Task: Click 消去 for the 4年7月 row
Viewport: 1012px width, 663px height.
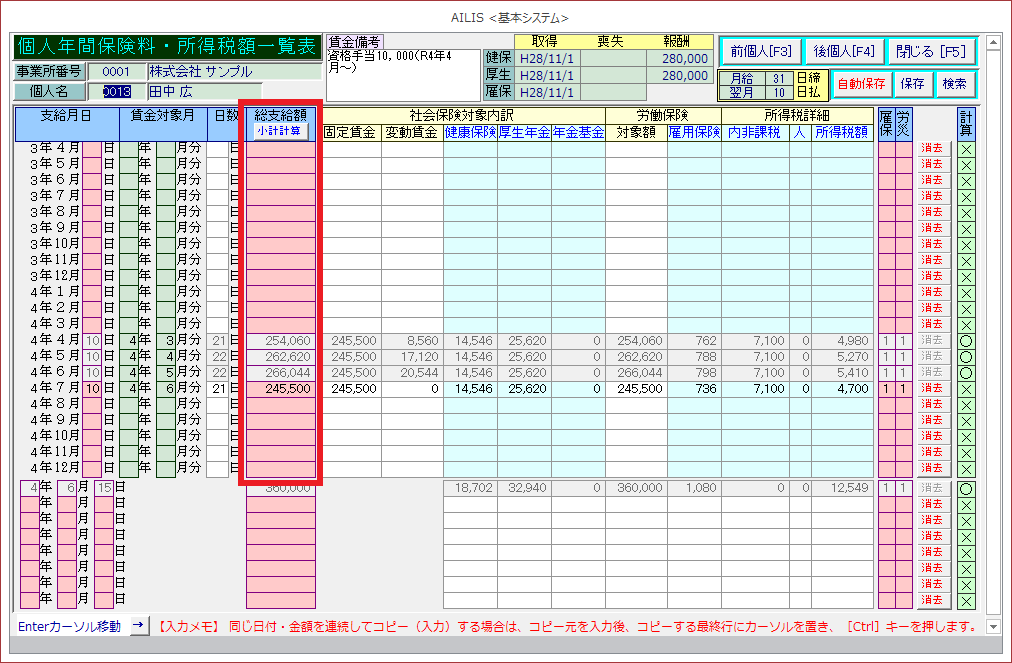Action: pyautogui.click(x=931, y=388)
